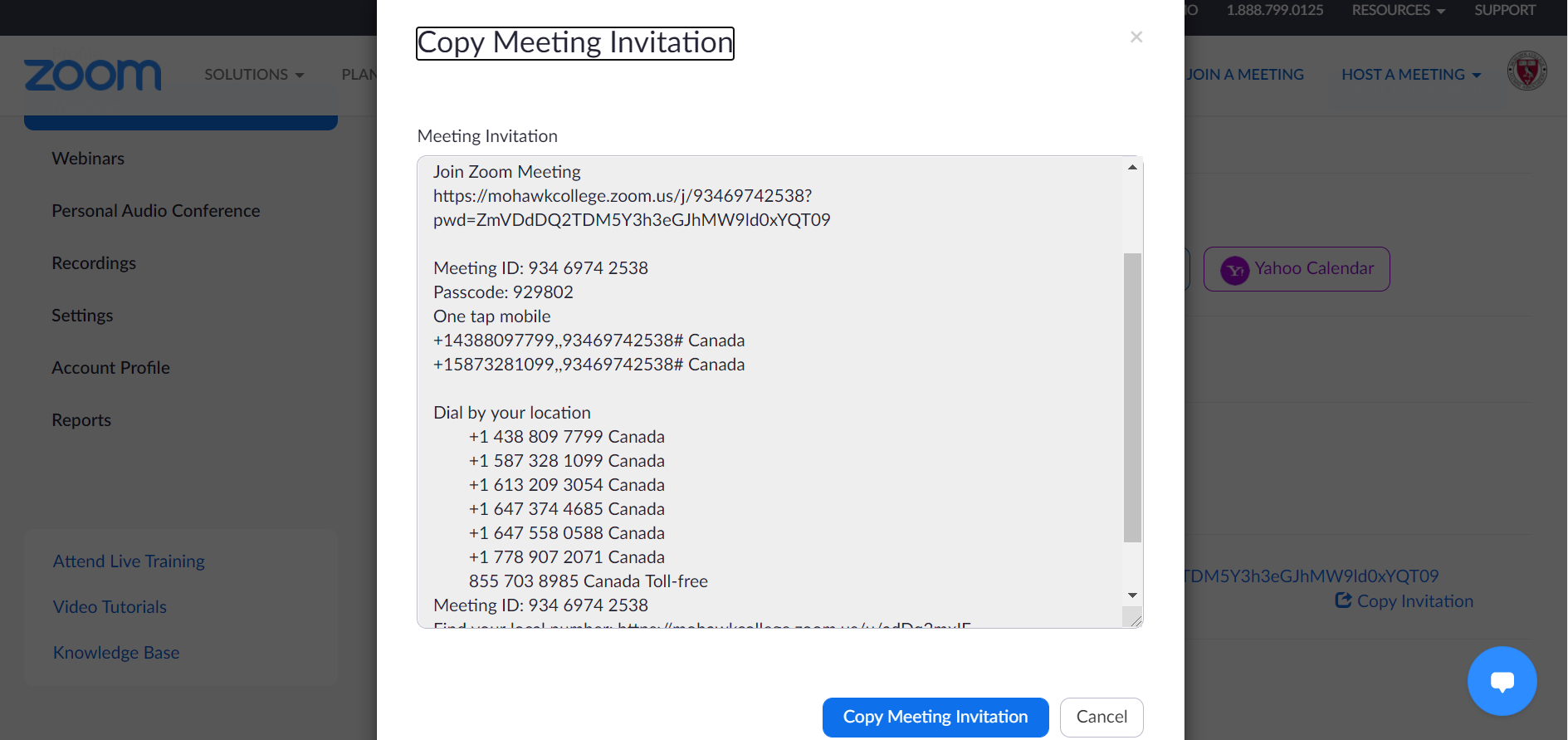Open the Host a Meeting dropdown

tap(1411, 75)
